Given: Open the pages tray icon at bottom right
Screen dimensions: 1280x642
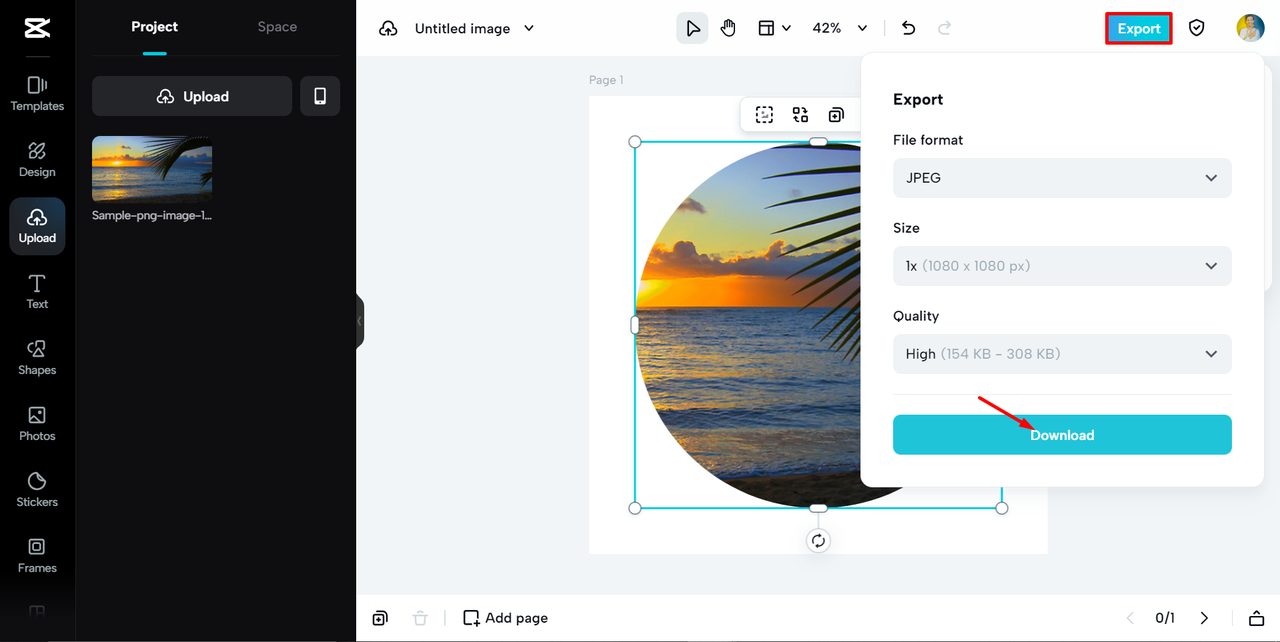Looking at the screenshot, I should 1257,618.
